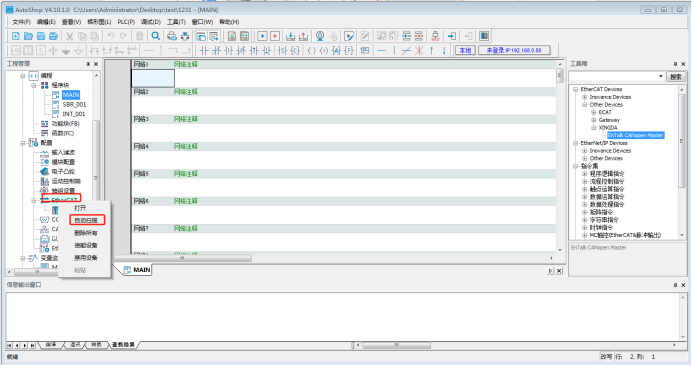Click the blue arrow into door login icon
This screenshot has height=366, width=692.
(x=452, y=36)
